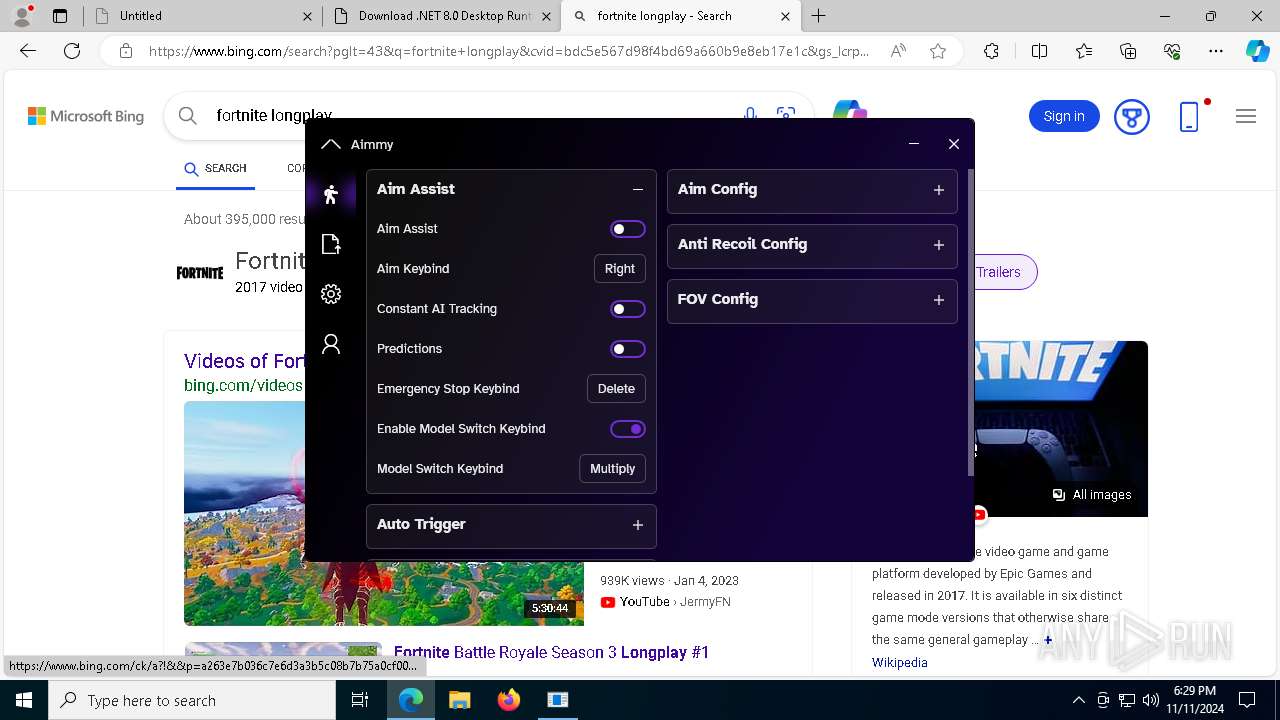1280x720 pixels.
Task: Open Microsoft Edge from the taskbar
Action: point(411,700)
